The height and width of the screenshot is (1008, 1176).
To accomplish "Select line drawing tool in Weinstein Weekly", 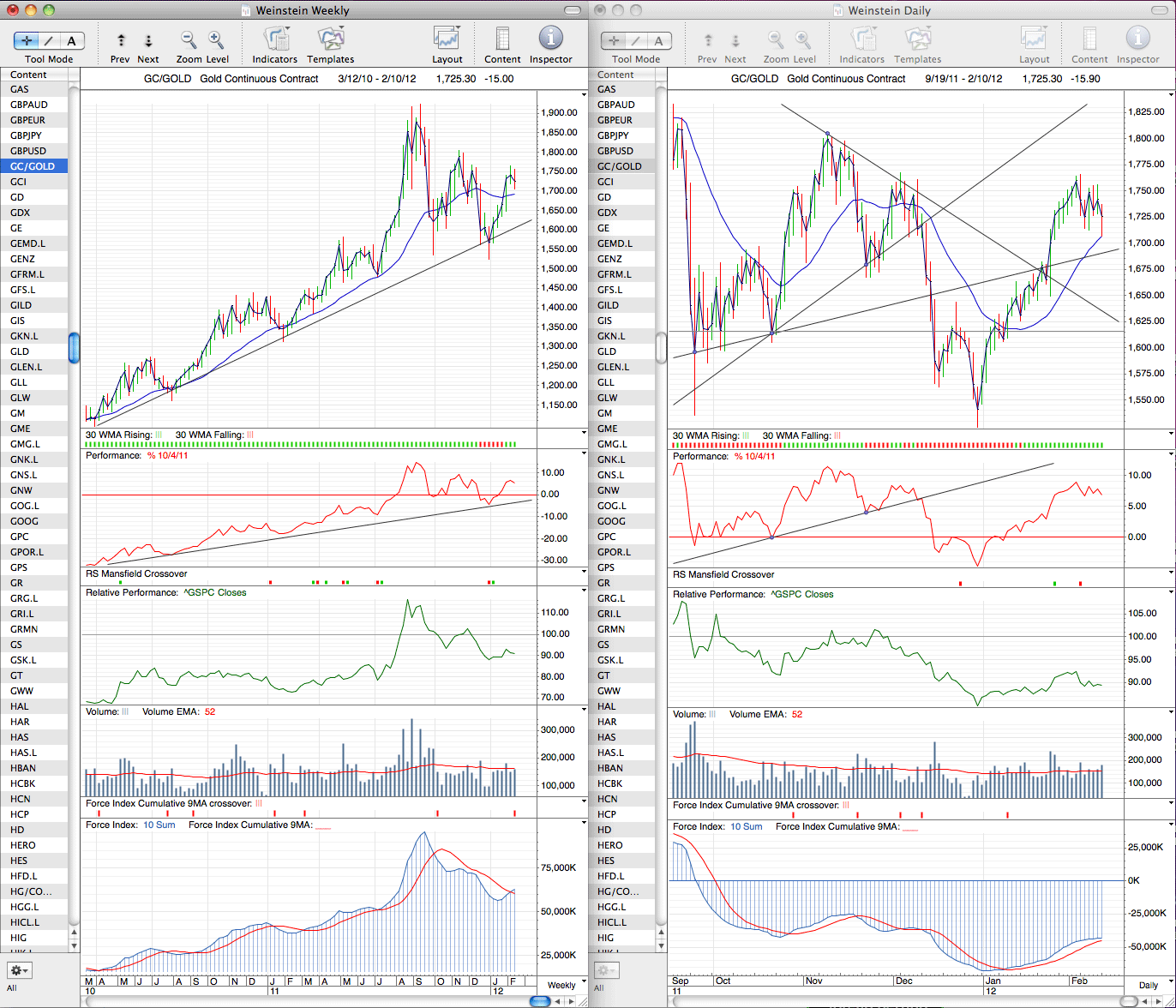I will tap(49, 40).
